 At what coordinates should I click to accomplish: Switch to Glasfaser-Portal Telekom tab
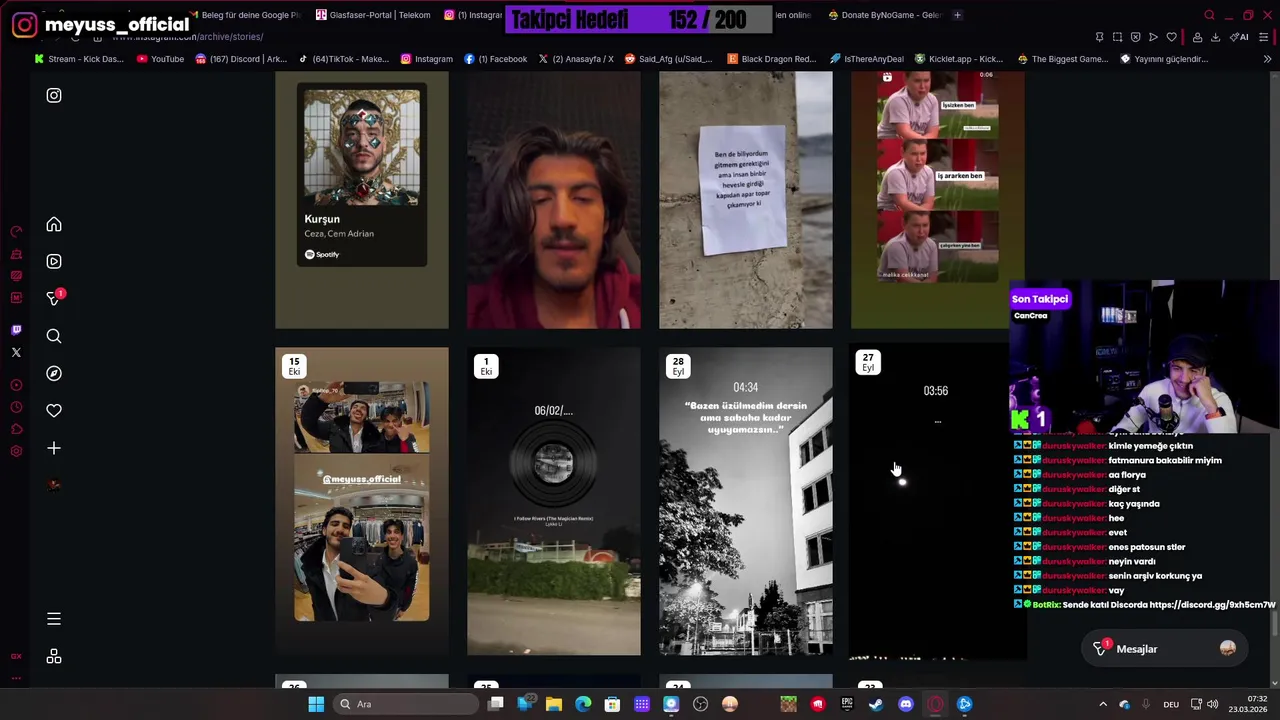pos(373,15)
